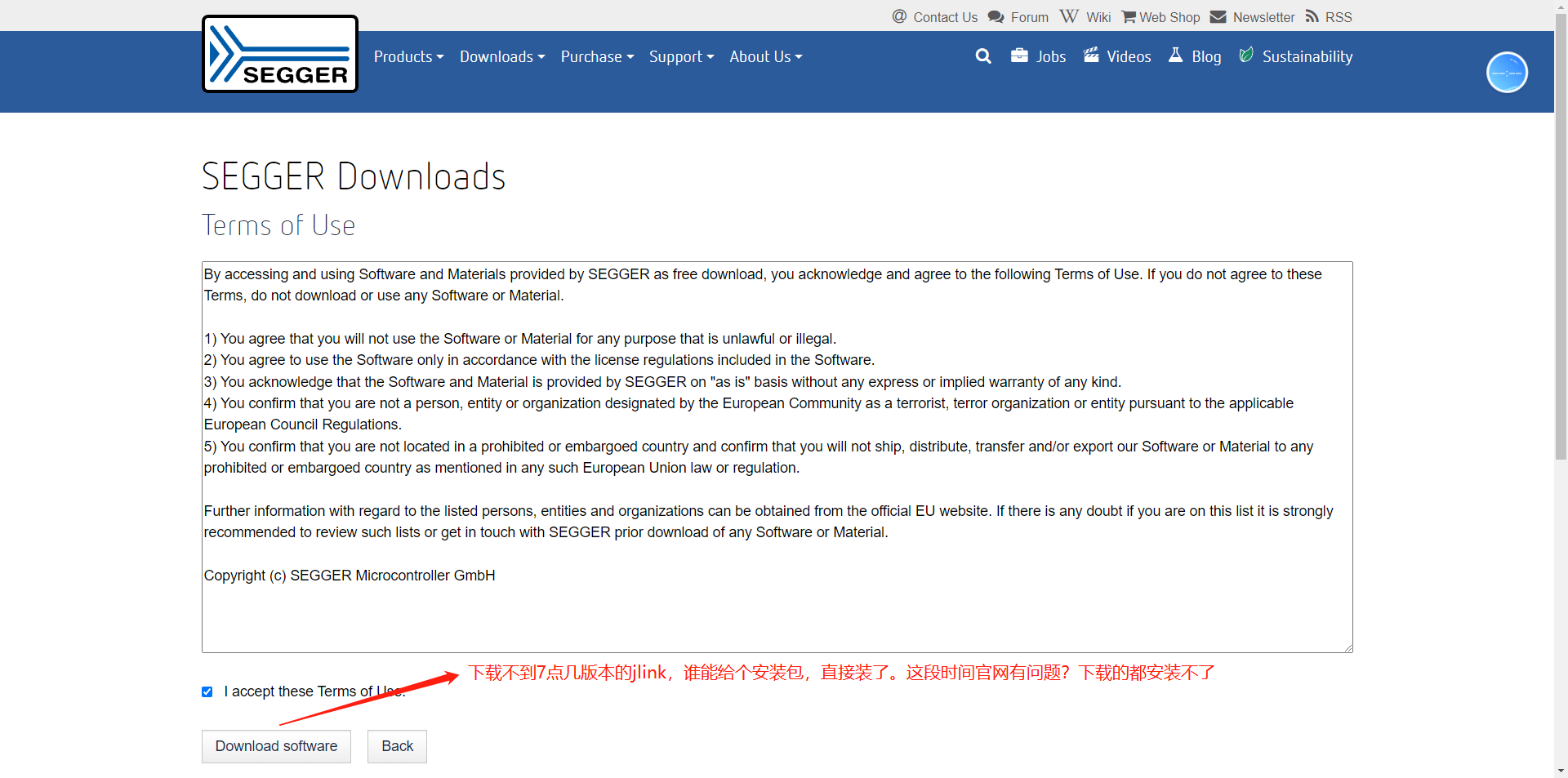Click the Wiki W icon
This screenshot has width=1568, height=778.
[1069, 16]
